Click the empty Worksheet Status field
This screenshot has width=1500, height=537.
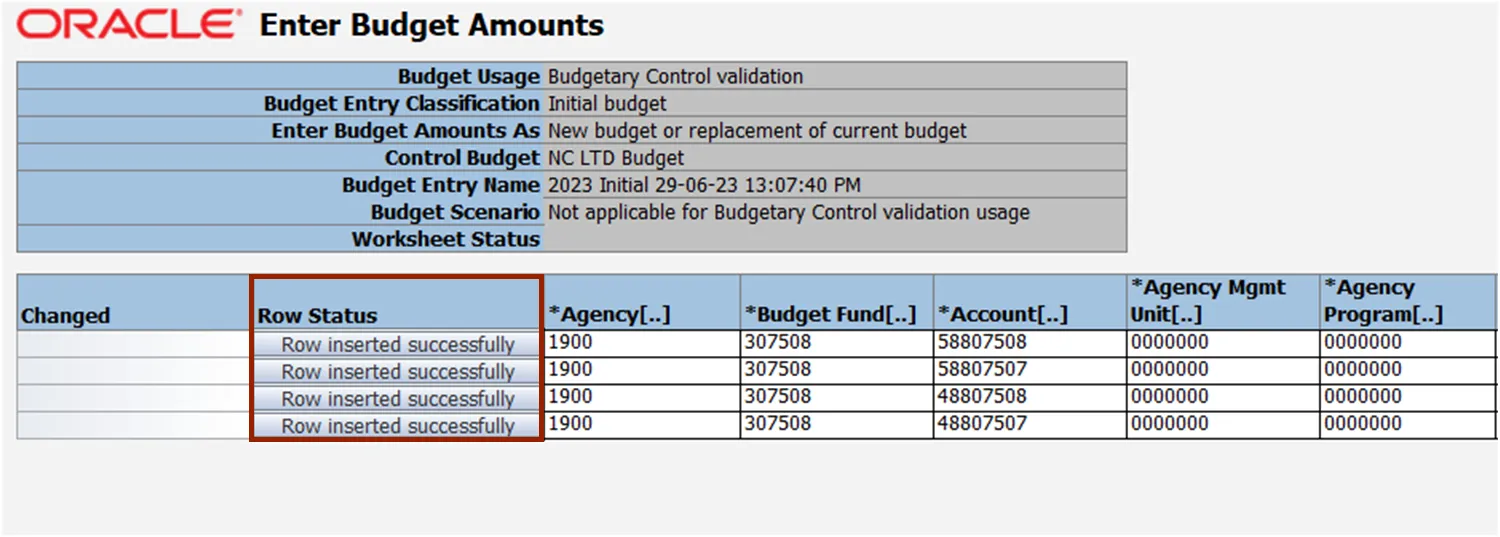[x=835, y=239]
